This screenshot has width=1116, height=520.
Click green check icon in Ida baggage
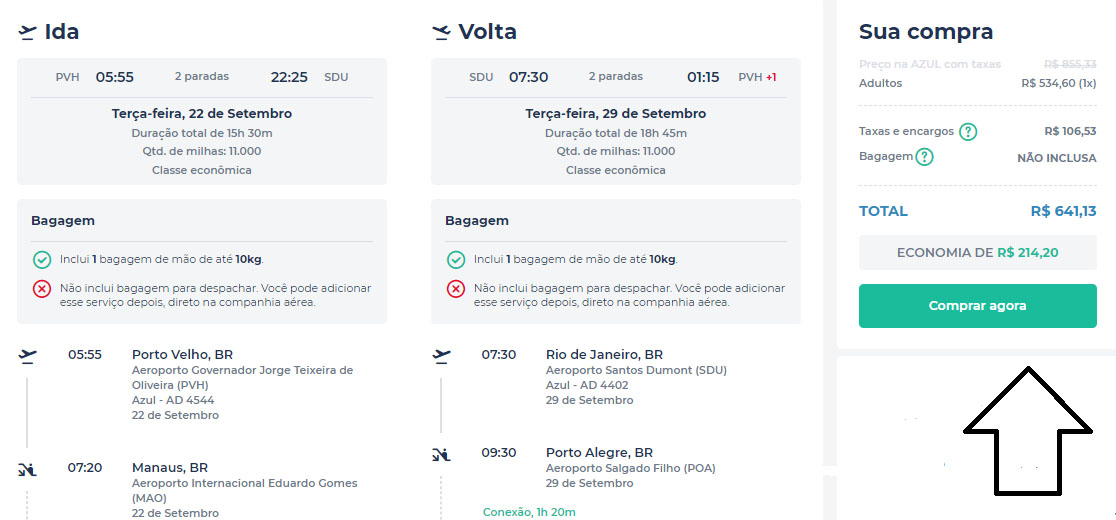[42, 260]
